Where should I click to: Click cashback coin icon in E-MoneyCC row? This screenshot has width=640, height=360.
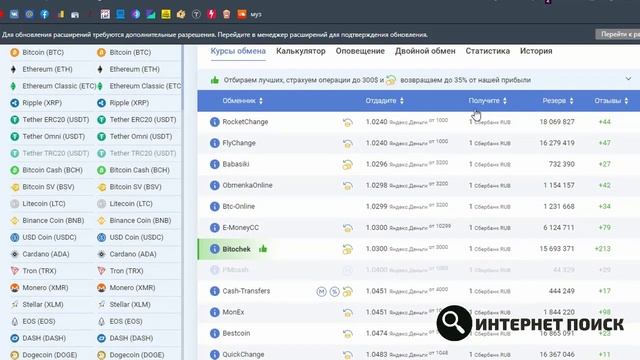coord(347,228)
